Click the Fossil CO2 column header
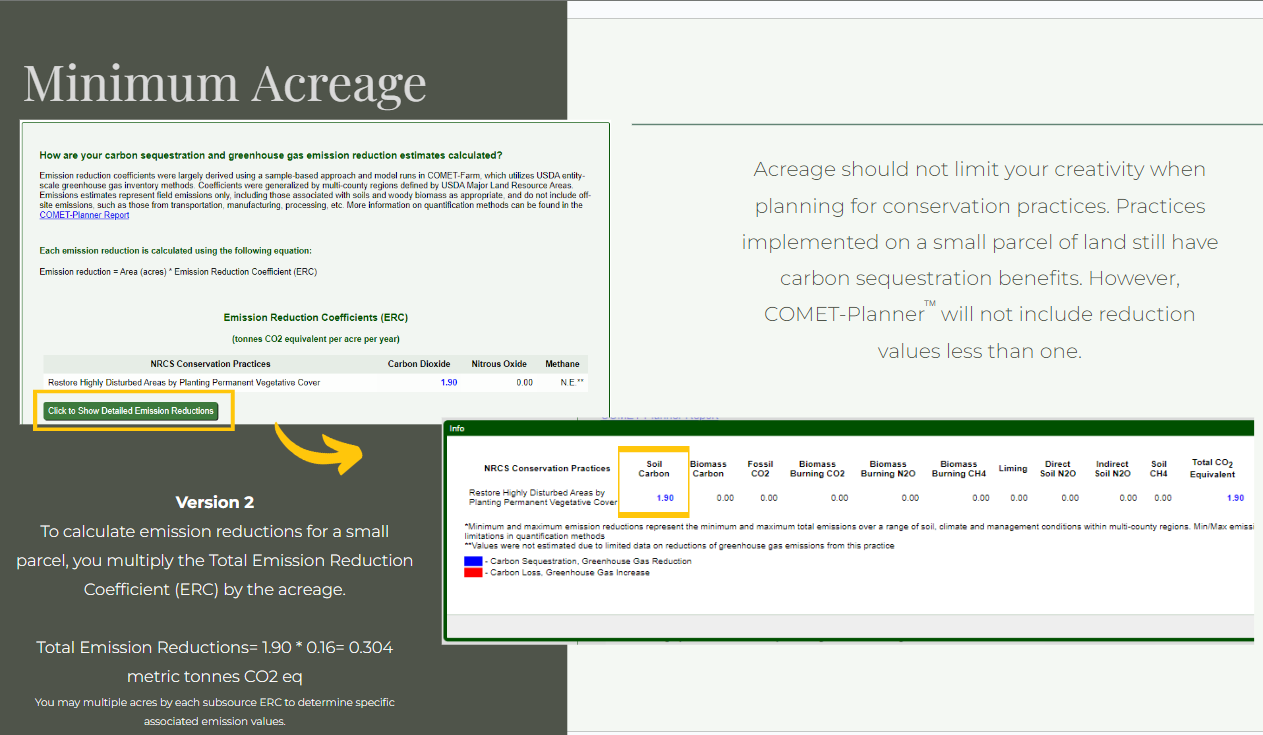 [760, 468]
